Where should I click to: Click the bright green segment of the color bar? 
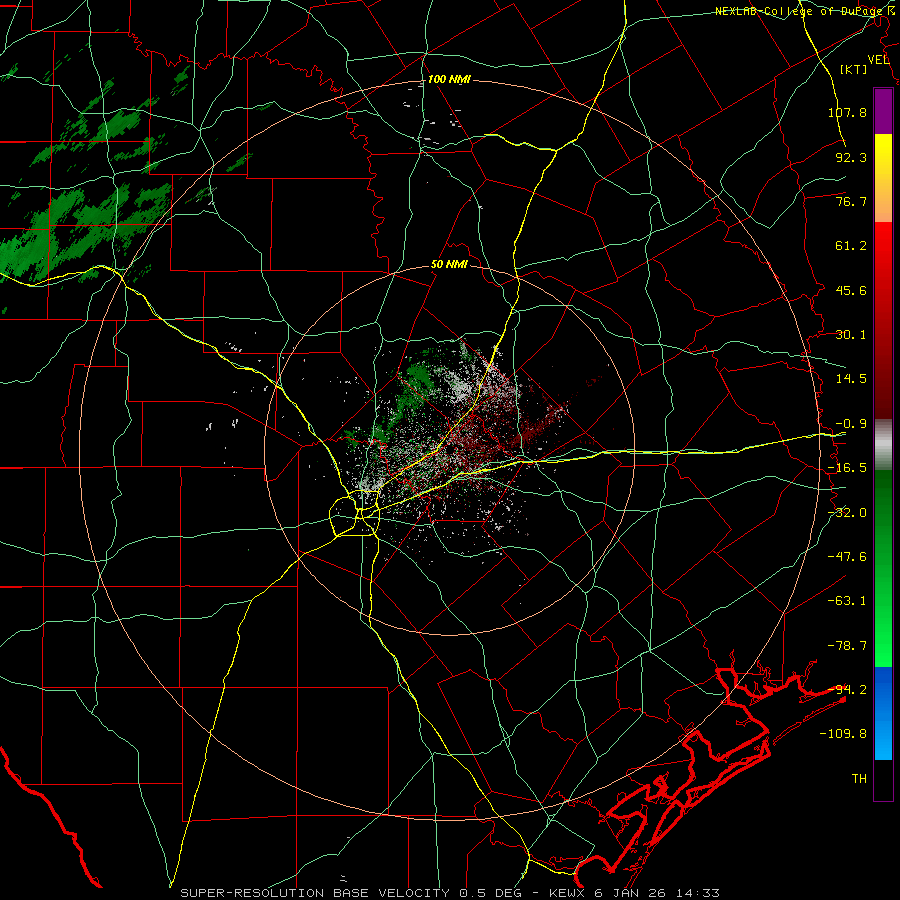(883, 568)
